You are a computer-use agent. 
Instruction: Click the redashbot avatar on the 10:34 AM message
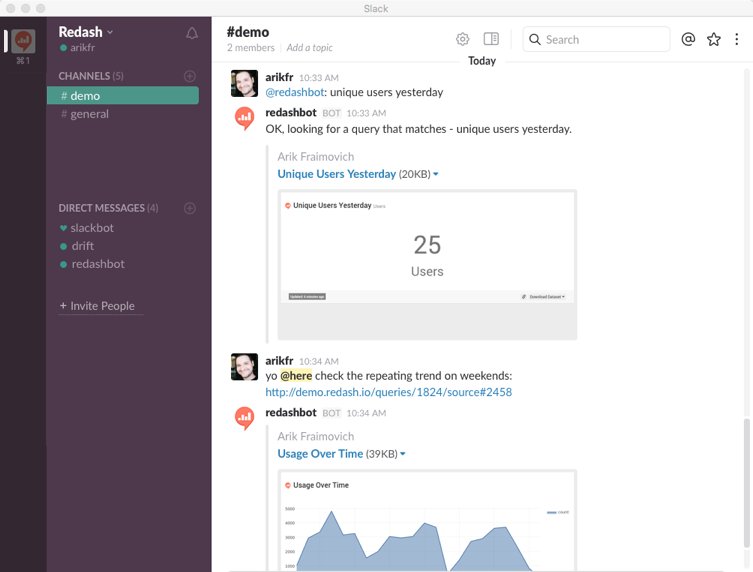[244, 418]
